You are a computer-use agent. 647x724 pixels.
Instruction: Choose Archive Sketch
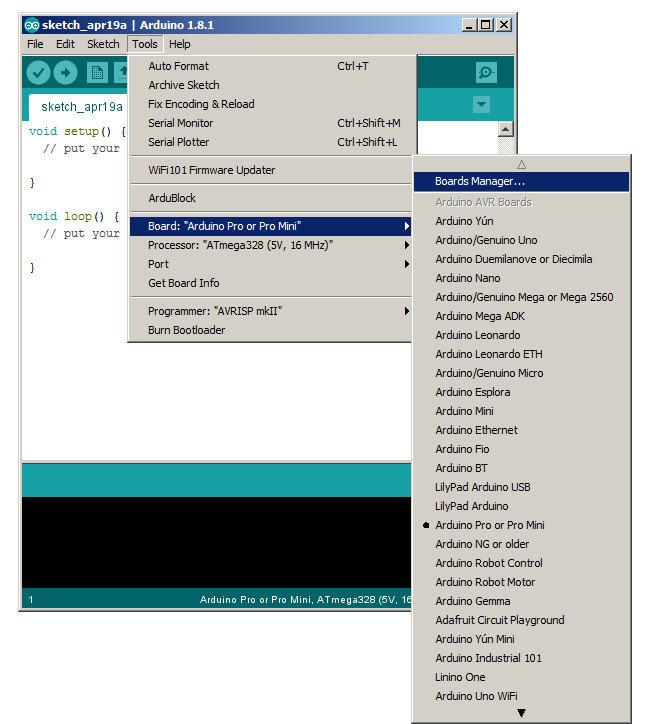point(271,85)
